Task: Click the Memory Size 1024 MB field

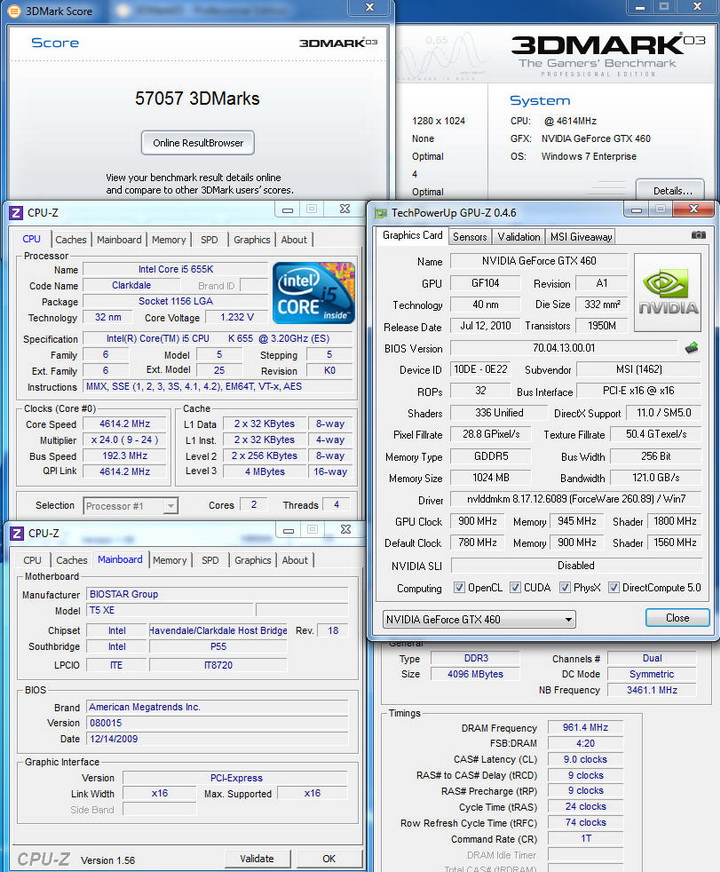Action: tap(490, 478)
